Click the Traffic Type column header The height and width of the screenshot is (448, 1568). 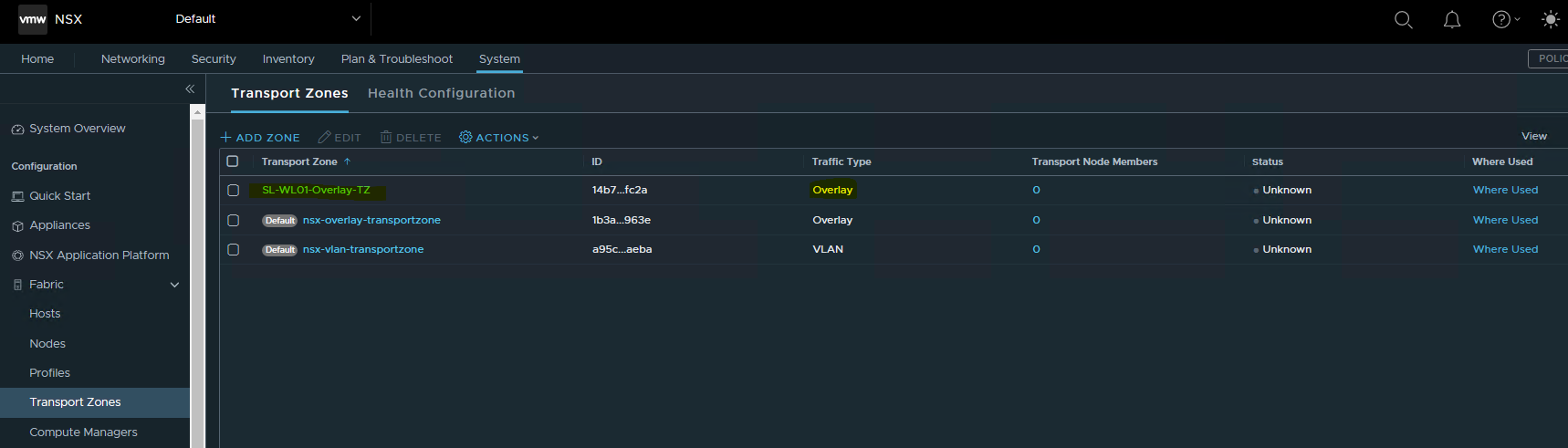point(841,161)
